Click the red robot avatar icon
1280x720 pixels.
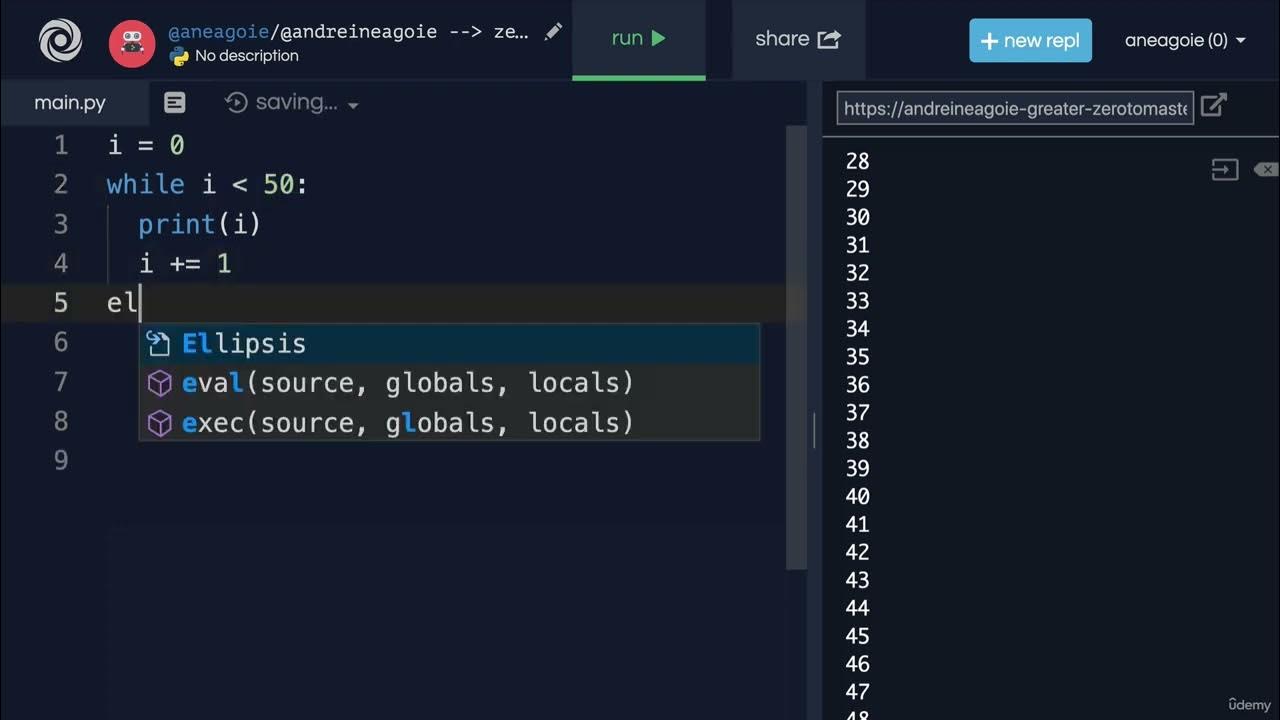[x=132, y=43]
